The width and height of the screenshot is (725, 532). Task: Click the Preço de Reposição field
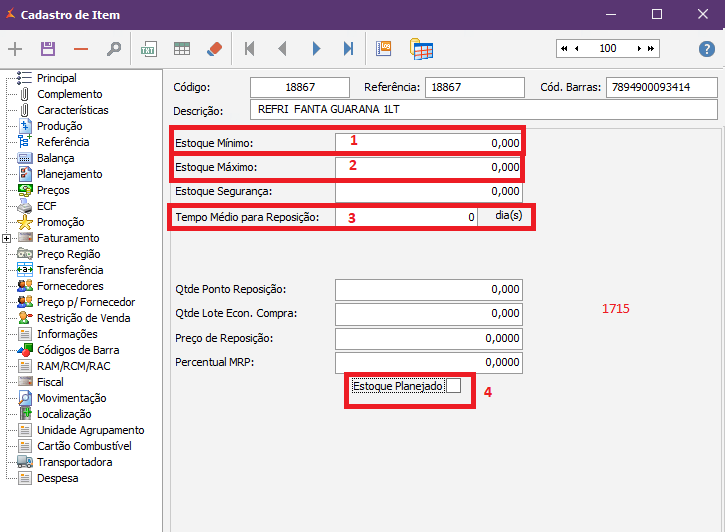click(x=429, y=338)
